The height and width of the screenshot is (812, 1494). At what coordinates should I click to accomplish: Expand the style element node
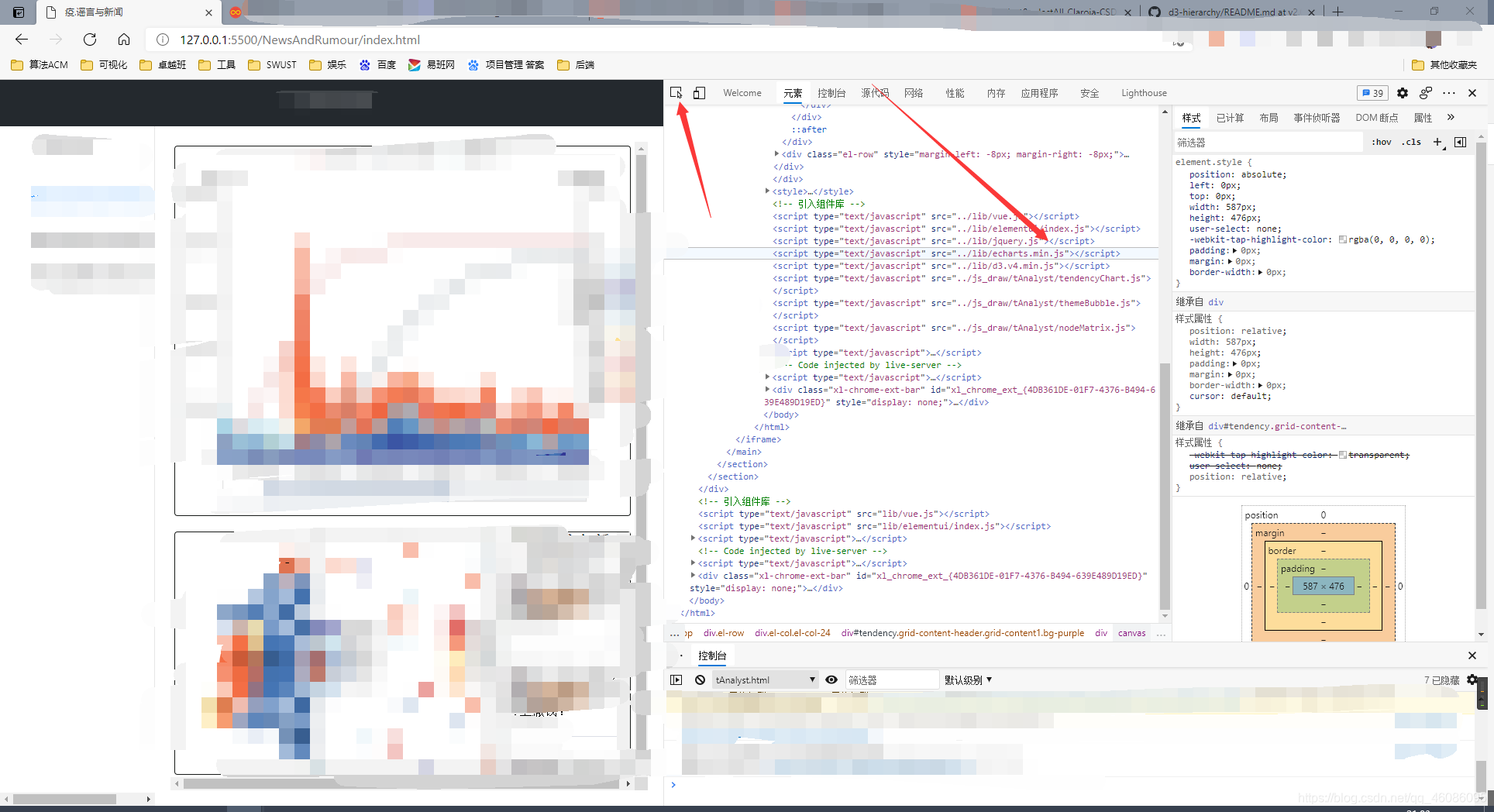[x=767, y=191]
